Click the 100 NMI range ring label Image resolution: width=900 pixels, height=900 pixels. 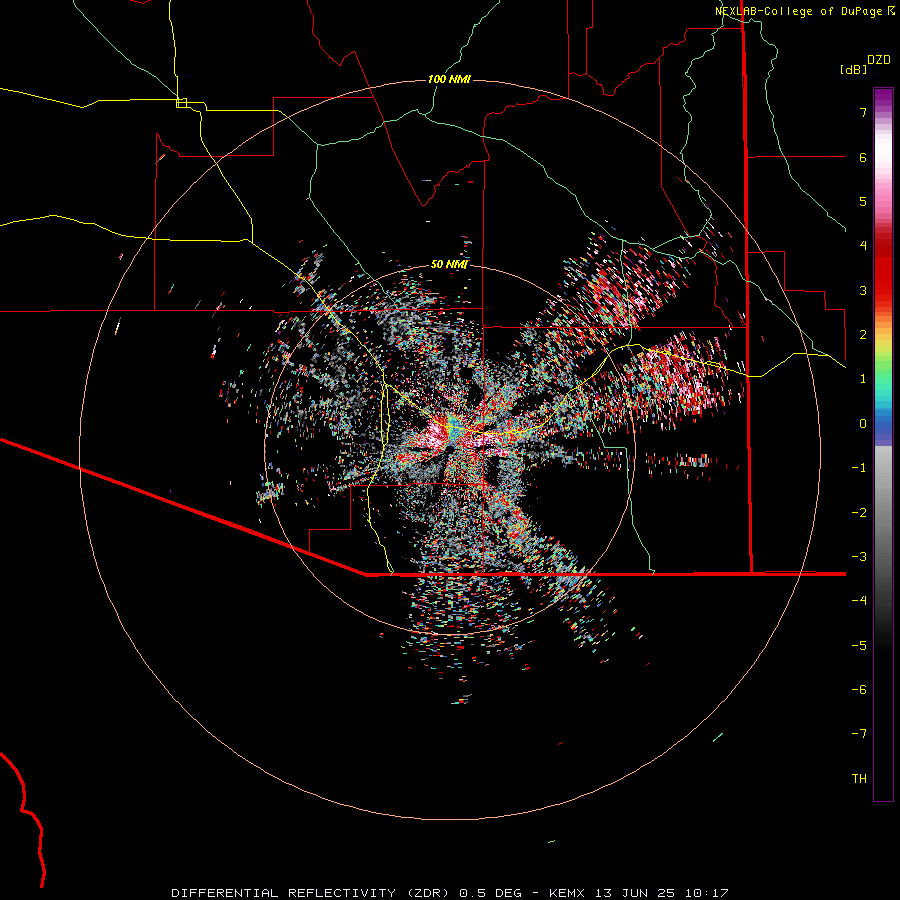pyautogui.click(x=449, y=79)
